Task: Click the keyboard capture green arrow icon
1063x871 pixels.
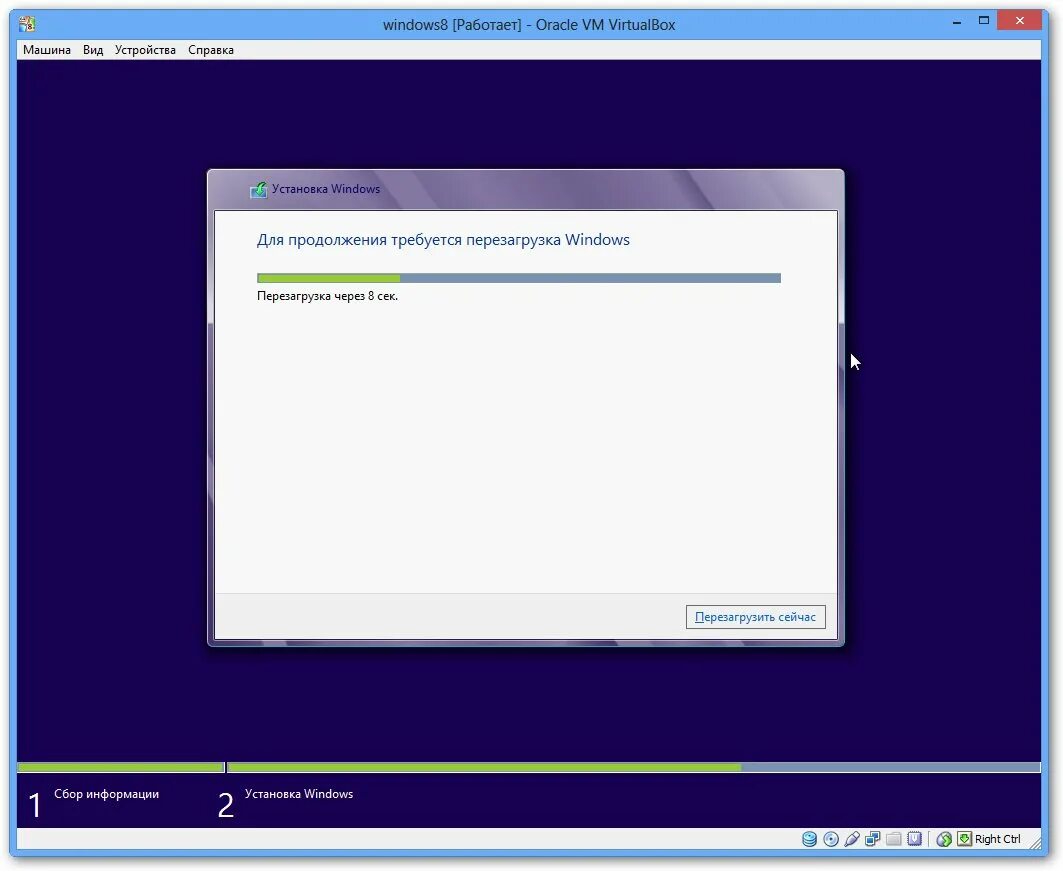Action: coord(964,839)
